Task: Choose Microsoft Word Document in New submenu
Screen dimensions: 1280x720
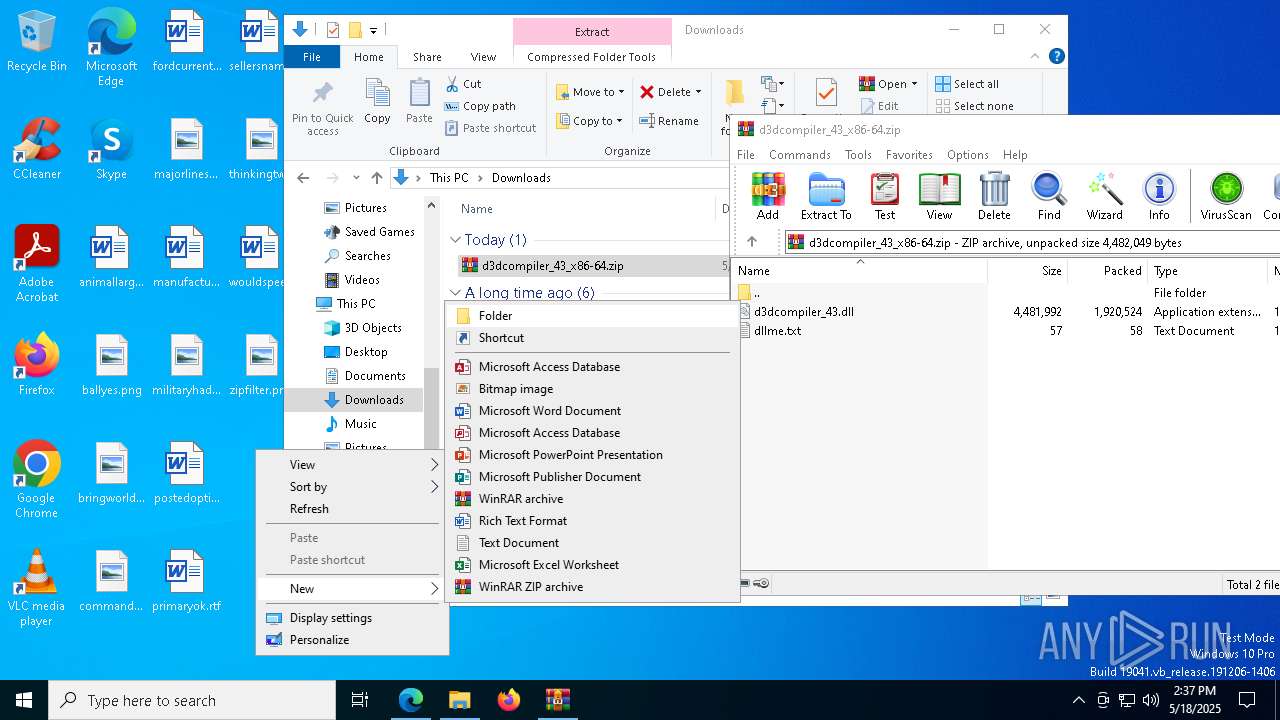Action: pyautogui.click(x=594, y=411)
